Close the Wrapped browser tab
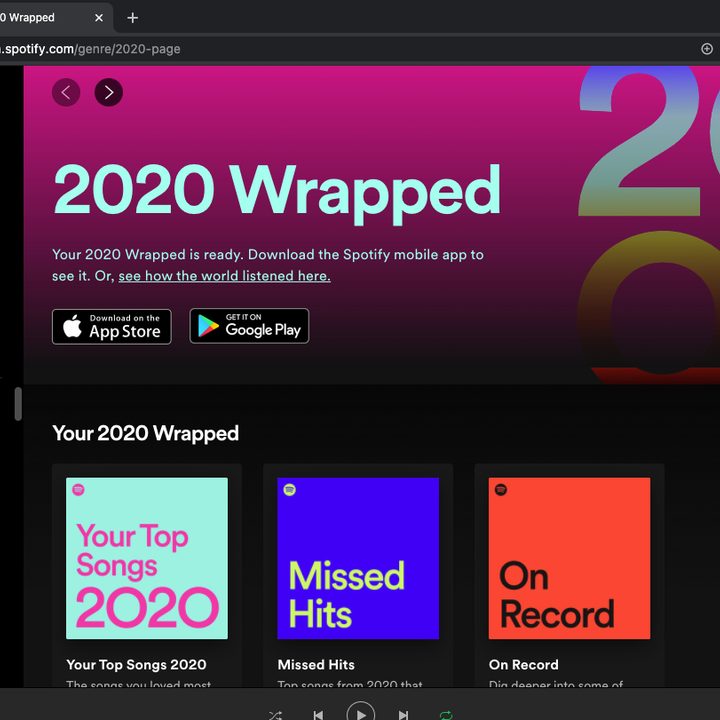Viewport: 720px width, 720px height. 99,18
